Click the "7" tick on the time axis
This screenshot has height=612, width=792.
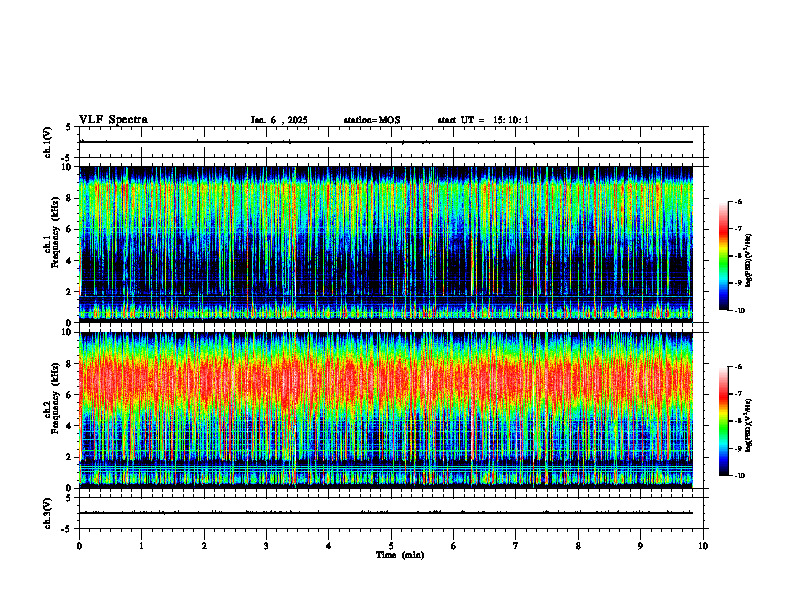pos(516,546)
